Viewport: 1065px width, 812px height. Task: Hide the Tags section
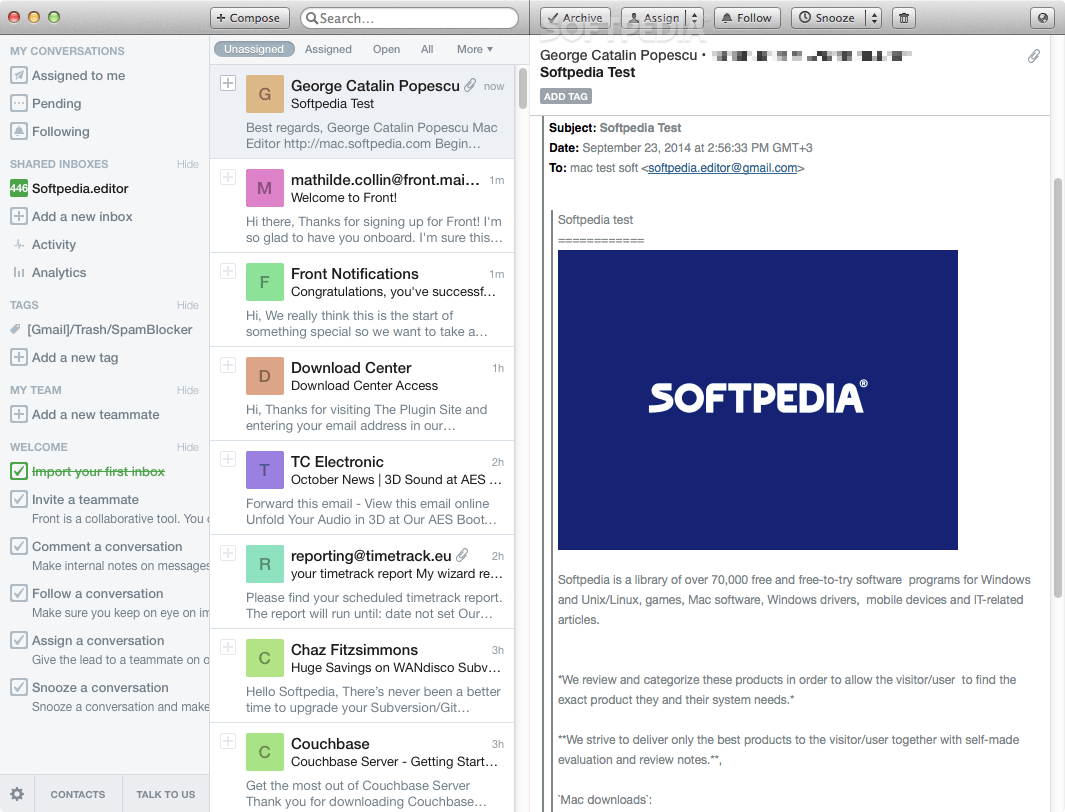click(187, 305)
